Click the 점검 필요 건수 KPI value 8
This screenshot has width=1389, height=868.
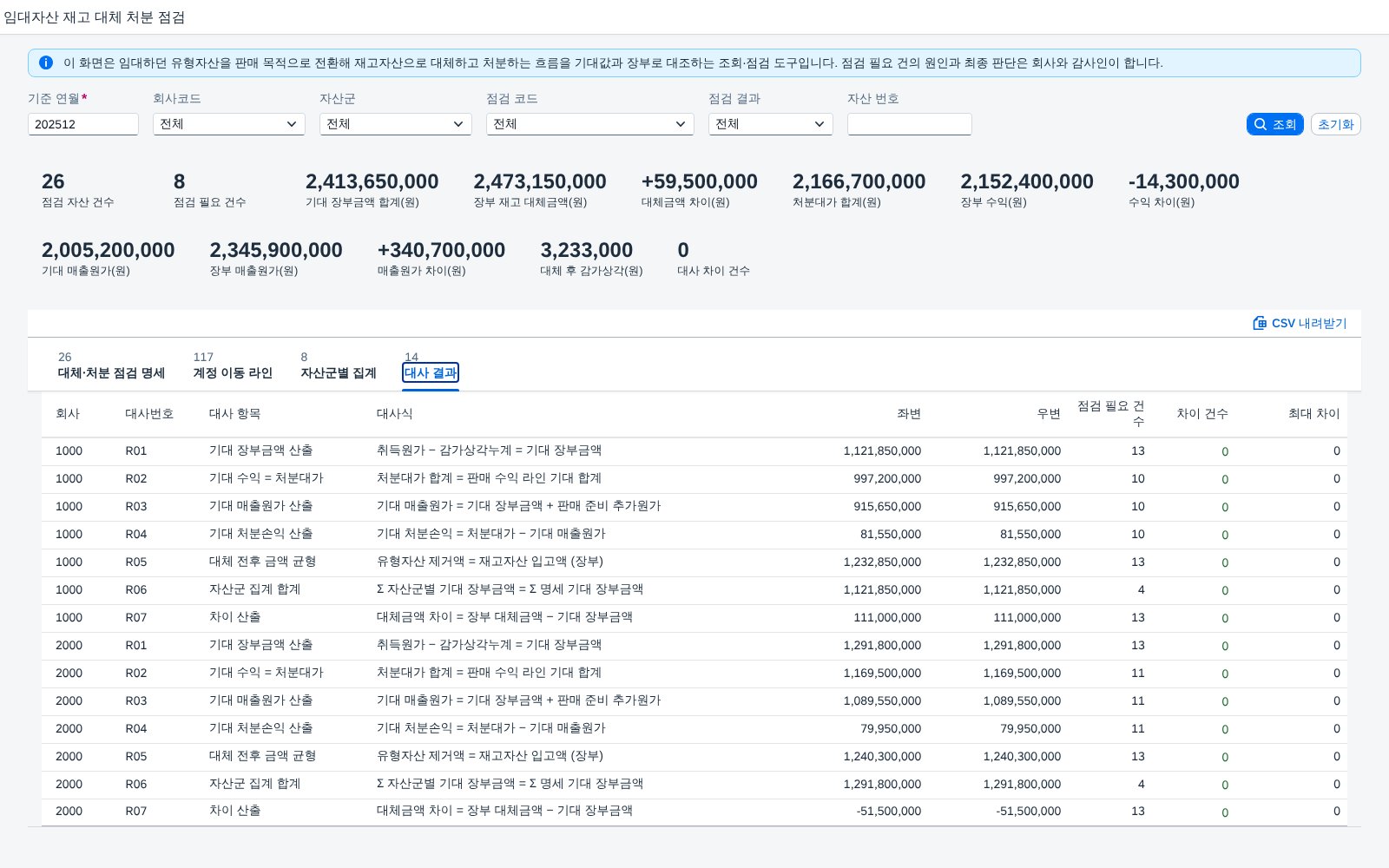coord(180,181)
